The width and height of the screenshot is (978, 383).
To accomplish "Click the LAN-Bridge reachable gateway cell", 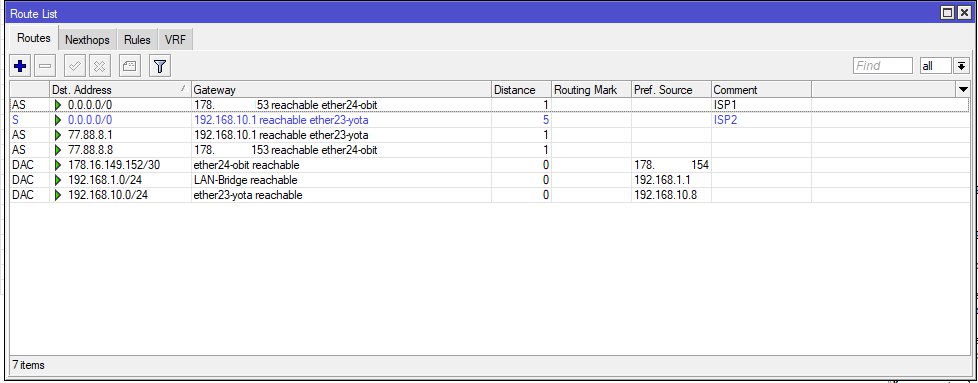I will click(x=341, y=180).
